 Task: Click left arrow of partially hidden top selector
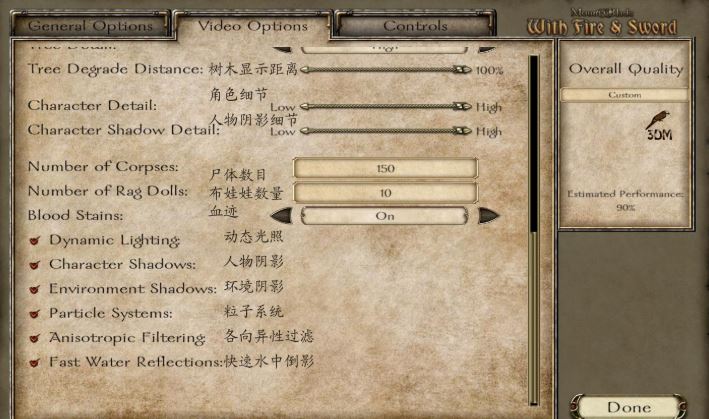tap(283, 49)
